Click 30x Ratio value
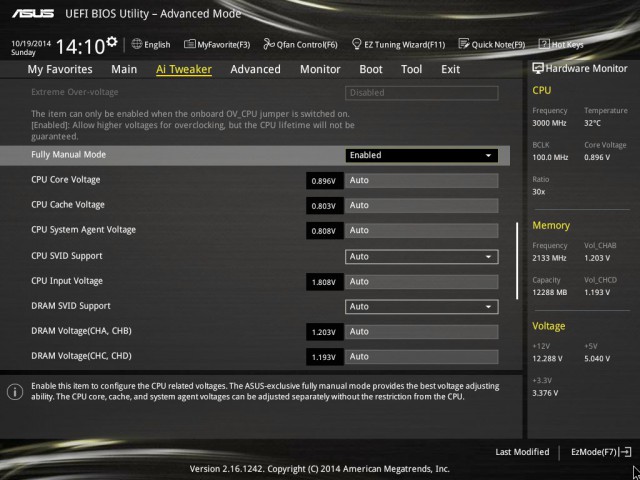 click(x=538, y=191)
